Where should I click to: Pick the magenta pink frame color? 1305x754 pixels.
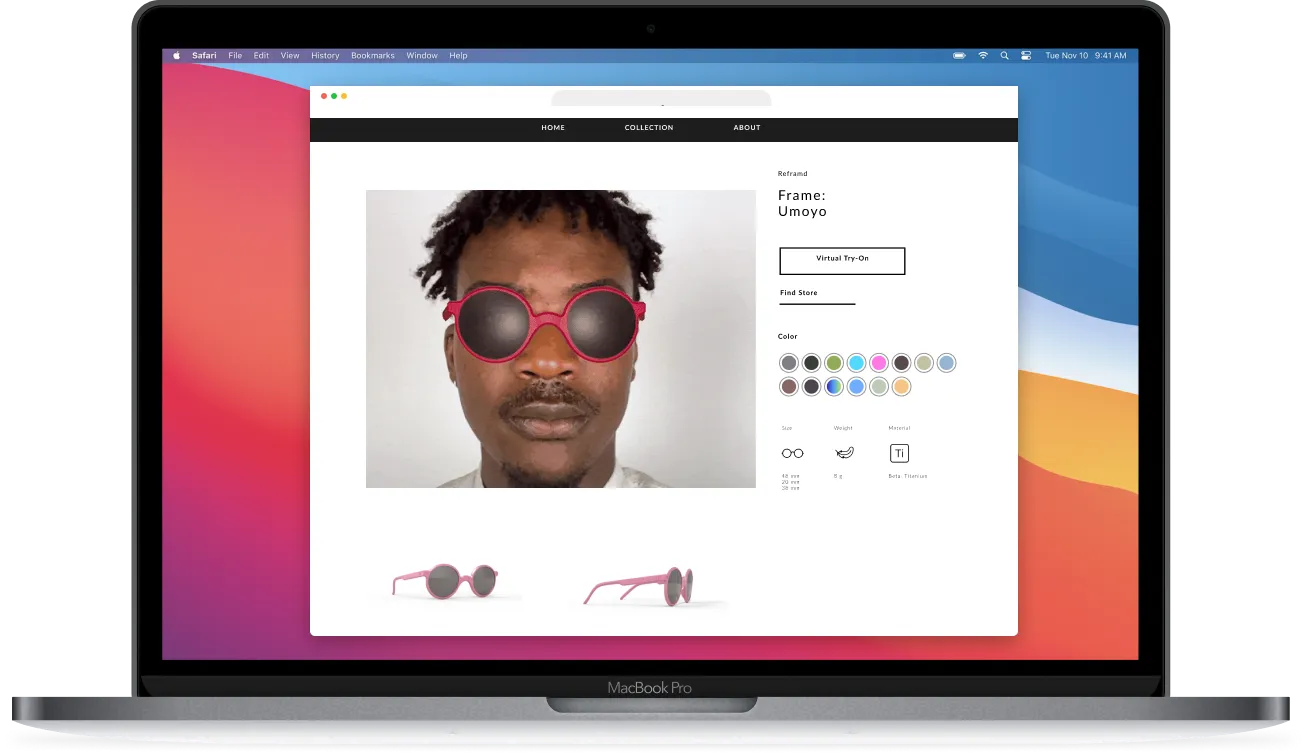click(879, 363)
